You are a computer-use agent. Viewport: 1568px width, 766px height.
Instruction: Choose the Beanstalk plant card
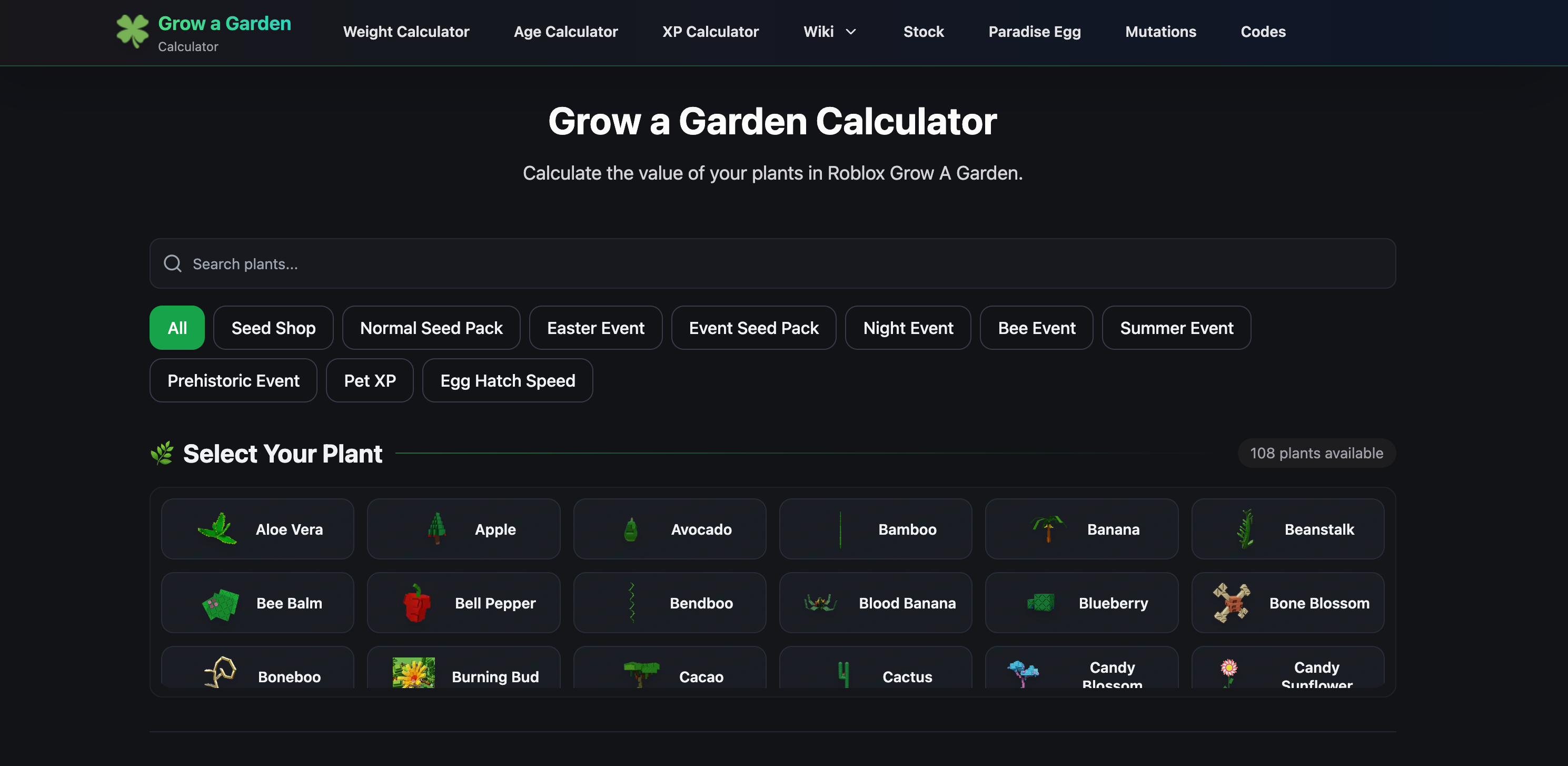[1287, 529]
